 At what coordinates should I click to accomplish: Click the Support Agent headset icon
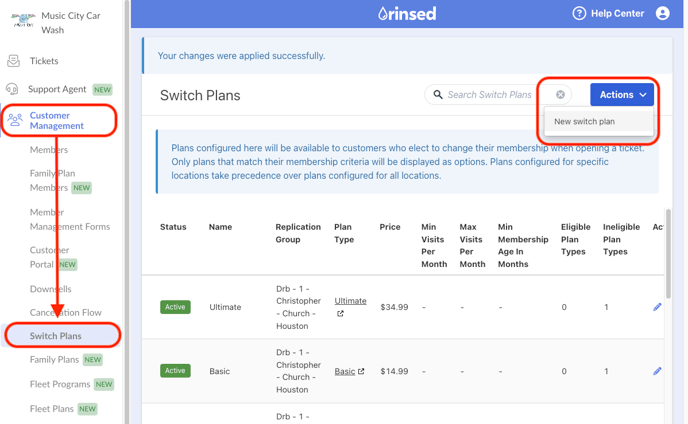12,89
